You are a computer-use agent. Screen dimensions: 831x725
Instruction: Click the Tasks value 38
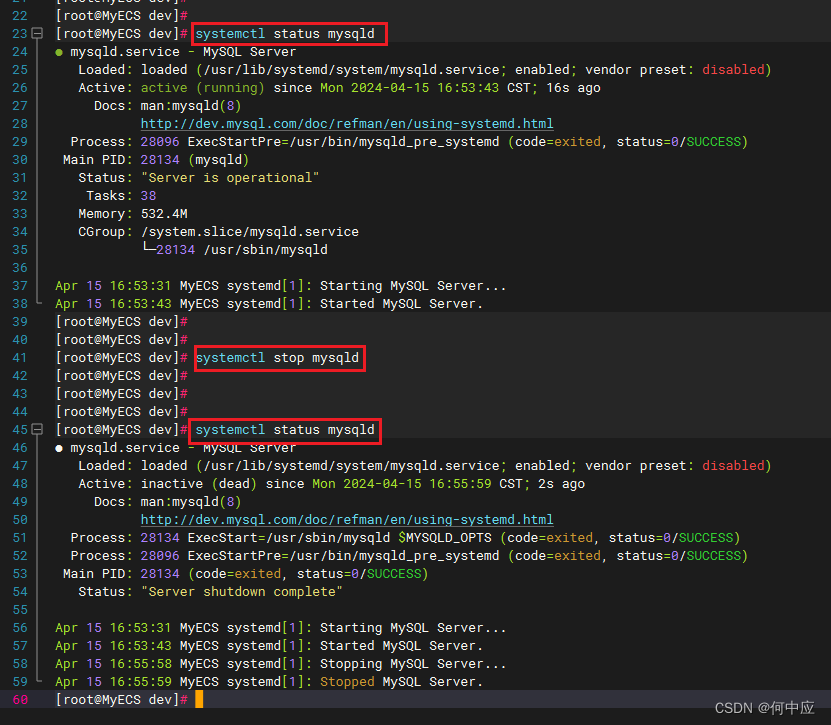pyautogui.click(x=148, y=196)
